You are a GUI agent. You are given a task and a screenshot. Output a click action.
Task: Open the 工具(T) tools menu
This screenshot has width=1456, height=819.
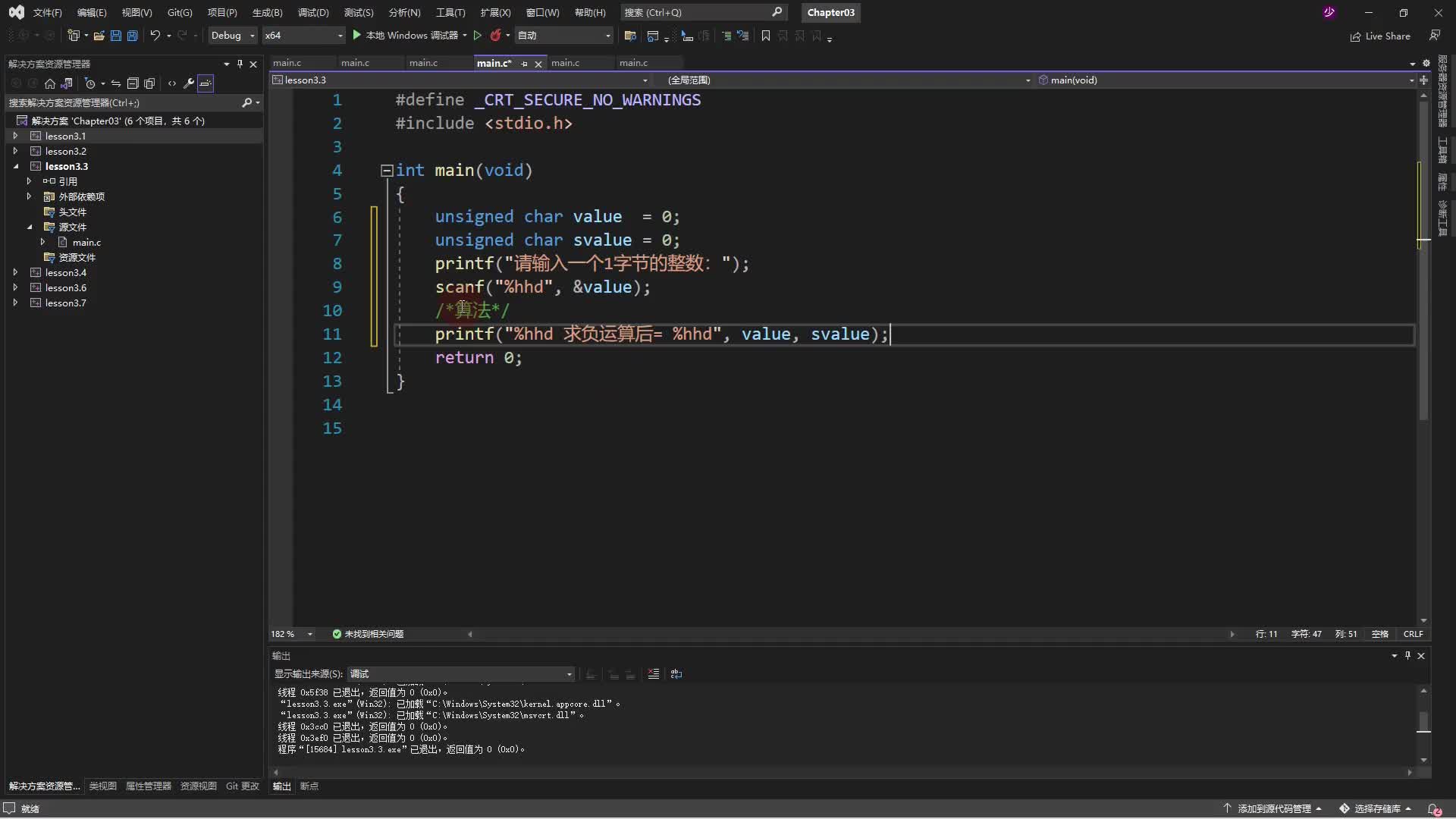(450, 12)
